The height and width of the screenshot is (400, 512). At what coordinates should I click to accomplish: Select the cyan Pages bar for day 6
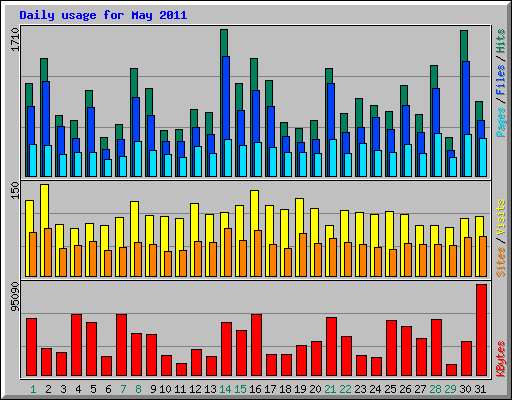[108, 168]
